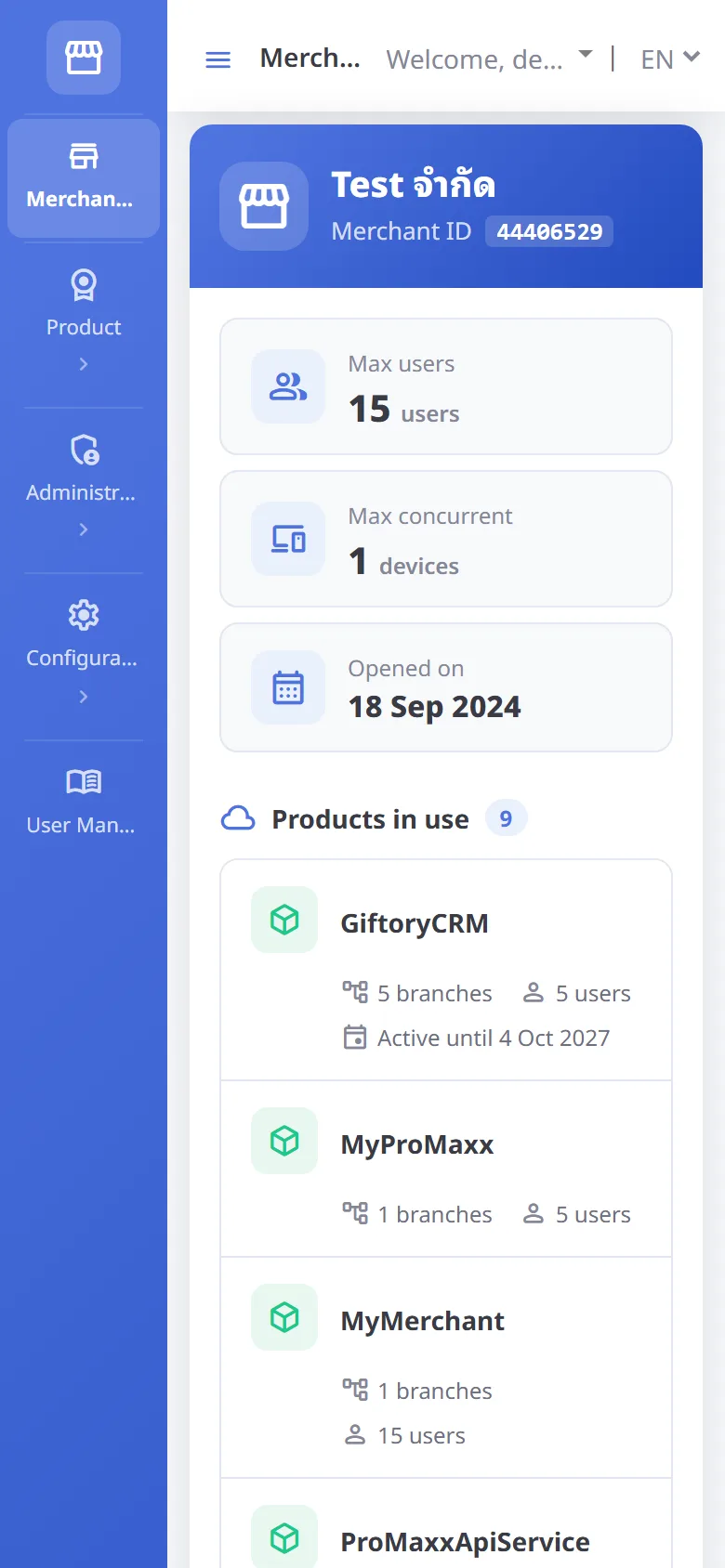Click the MyProMaxx branches tree icon
The image size is (725, 1568).
click(355, 1213)
